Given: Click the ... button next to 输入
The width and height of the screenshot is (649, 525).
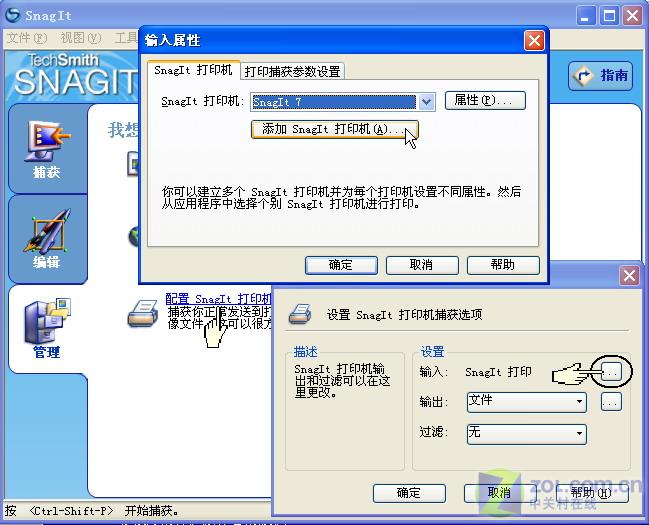Looking at the screenshot, I should pos(611,372).
